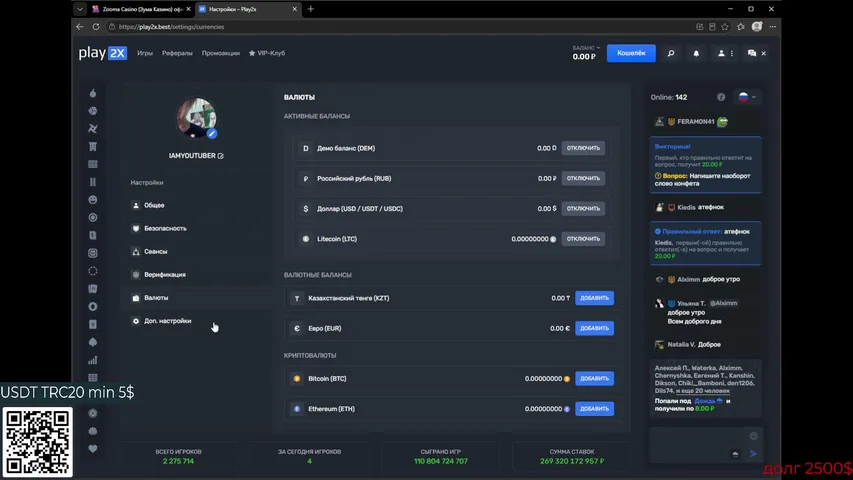Viewport: 853px width, 480px height.
Task: Add the Bitcoin (BTC) balance
Action: click(x=595, y=379)
